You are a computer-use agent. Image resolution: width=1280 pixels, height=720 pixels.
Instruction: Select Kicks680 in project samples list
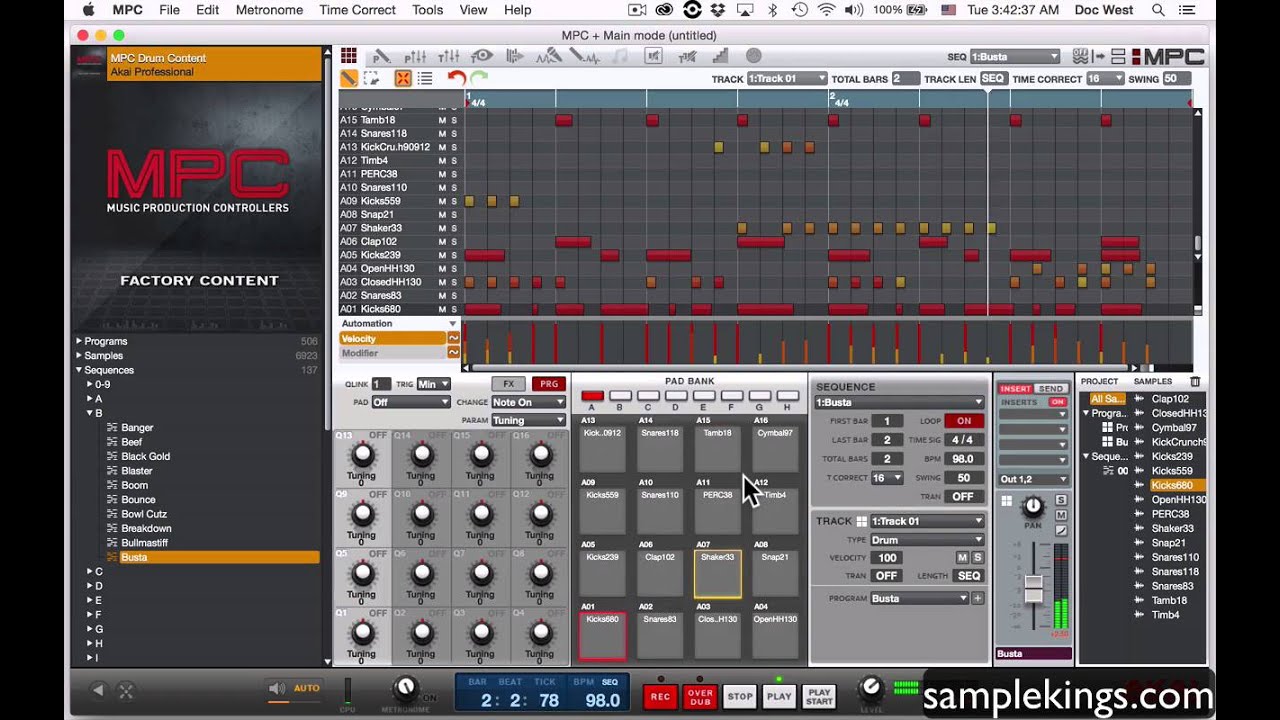(x=1176, y=485)
